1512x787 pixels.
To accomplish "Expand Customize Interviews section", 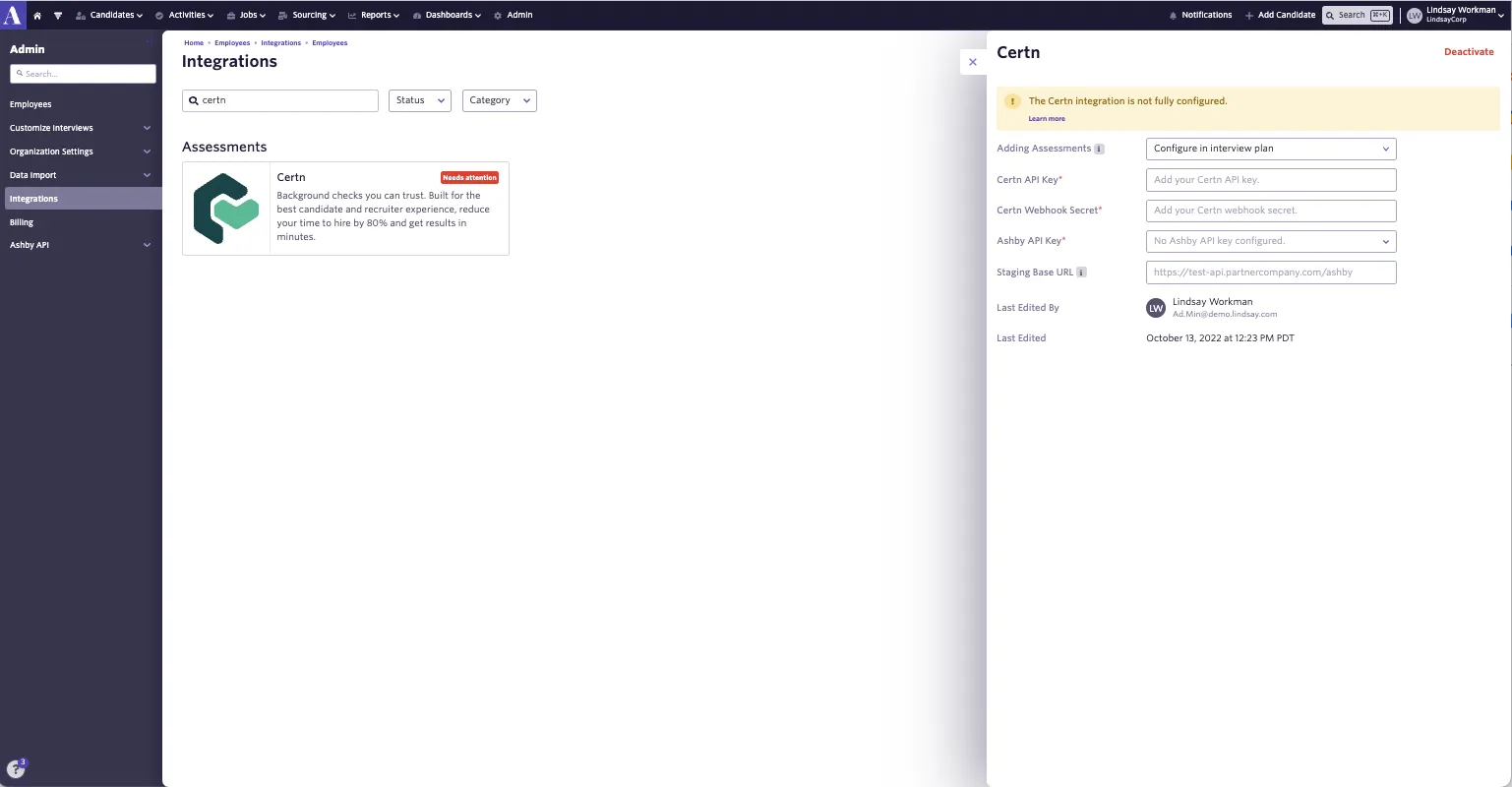I will [81, 128].
